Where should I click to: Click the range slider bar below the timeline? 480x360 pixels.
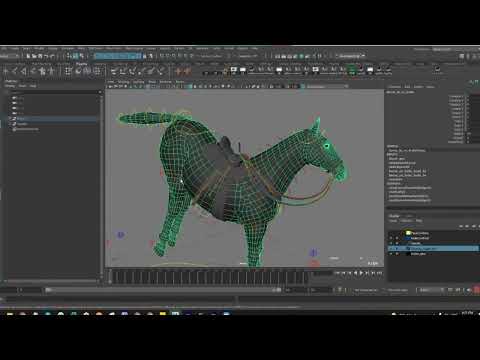[x=163, y=290]
